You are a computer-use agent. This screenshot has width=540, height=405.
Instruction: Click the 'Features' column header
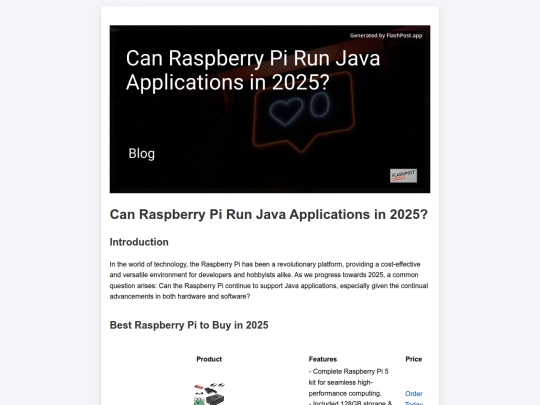point(323,359)
